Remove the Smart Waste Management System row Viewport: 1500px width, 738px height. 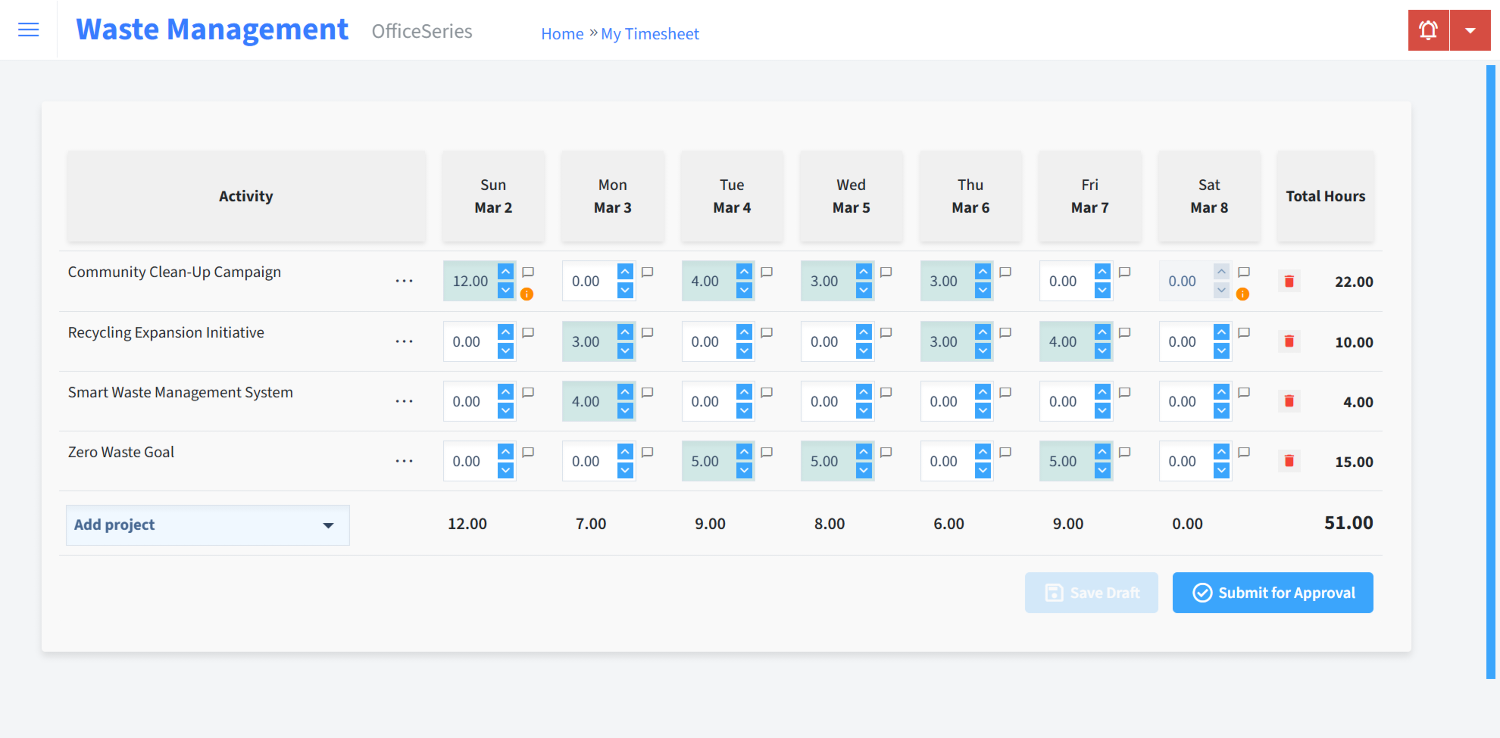1289,401
